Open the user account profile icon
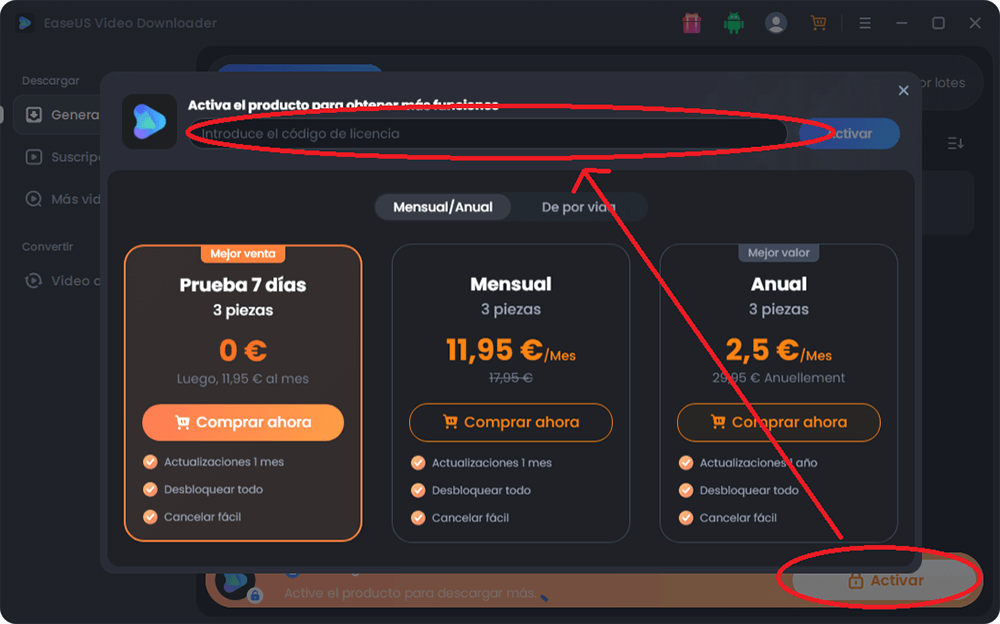Viewport: 1000px width, 624px height. [x=776, y=24]
